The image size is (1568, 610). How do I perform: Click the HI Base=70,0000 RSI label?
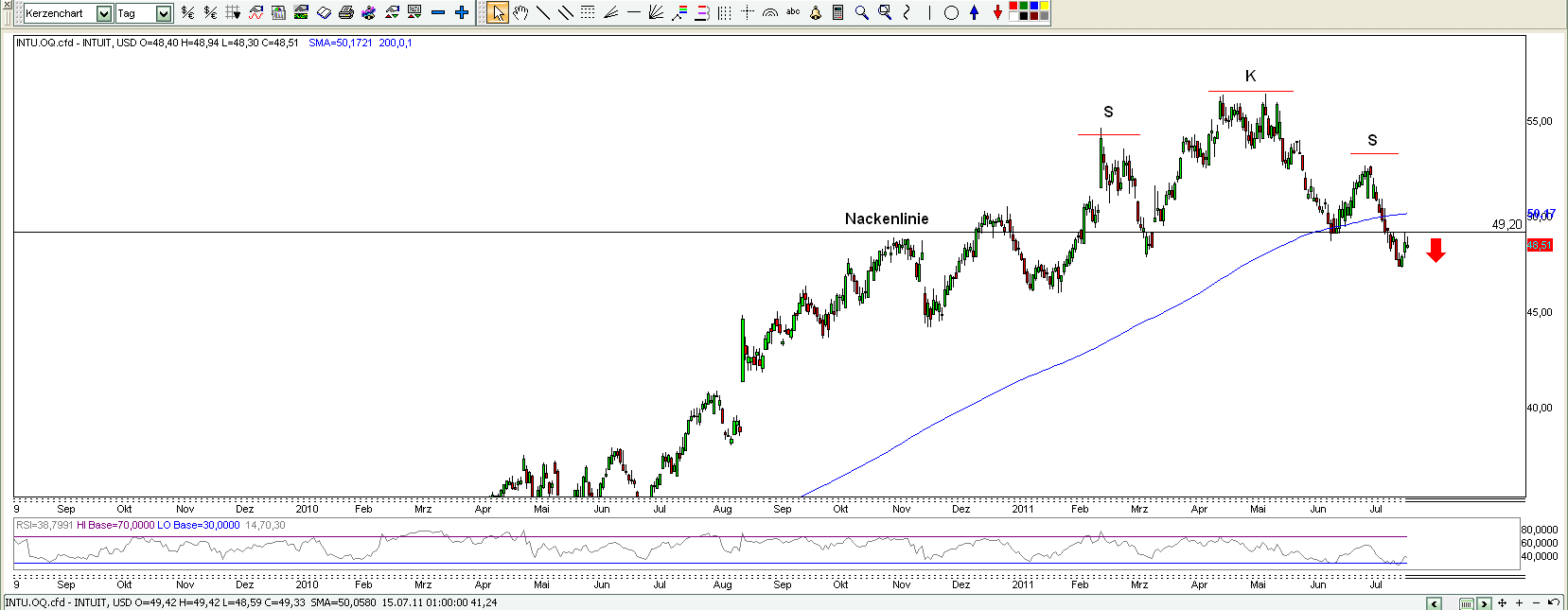(x=115, y=525)
